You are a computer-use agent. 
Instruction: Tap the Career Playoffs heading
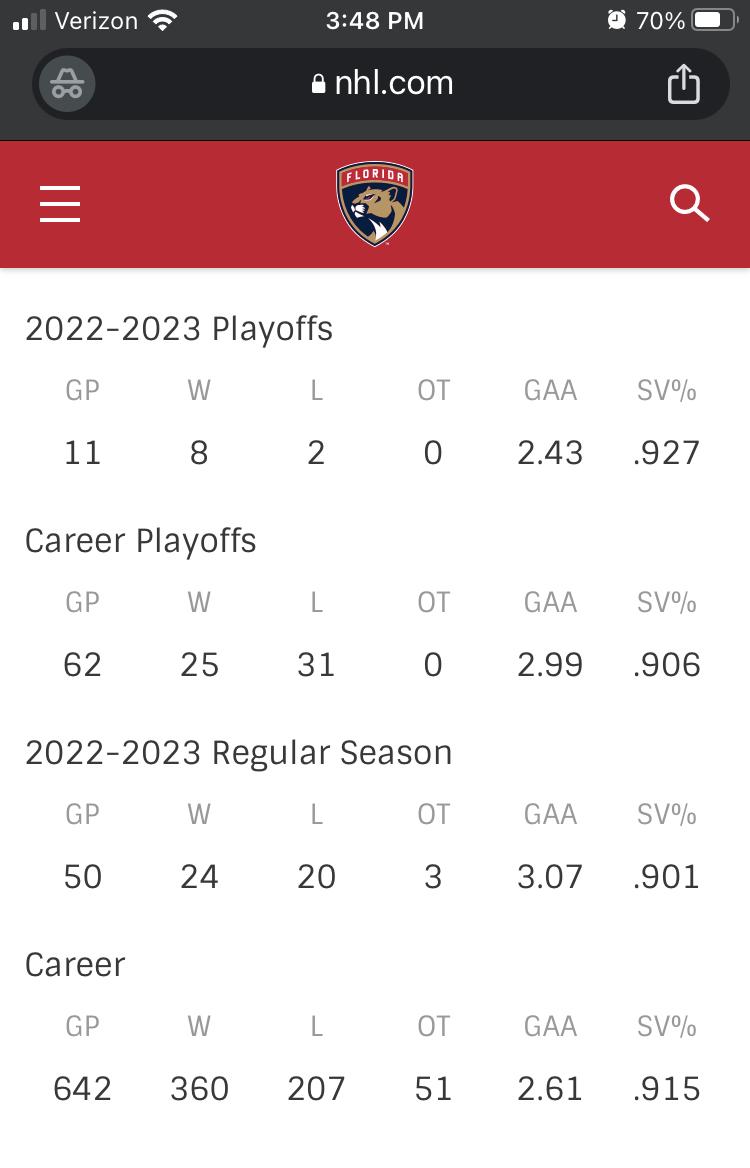141,541
